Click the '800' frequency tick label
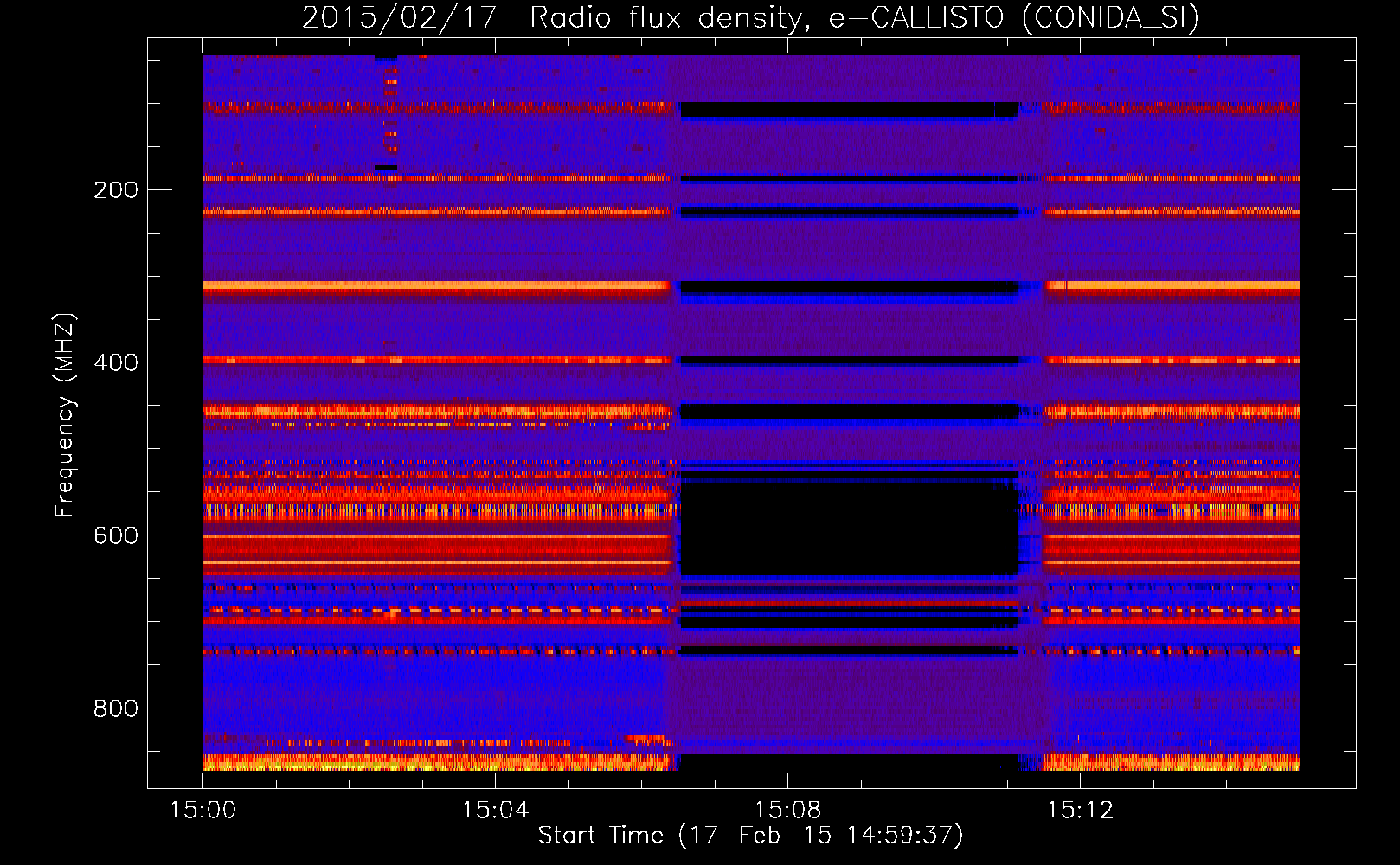This screenshot has width=1400, height=865. click(116, 708)
